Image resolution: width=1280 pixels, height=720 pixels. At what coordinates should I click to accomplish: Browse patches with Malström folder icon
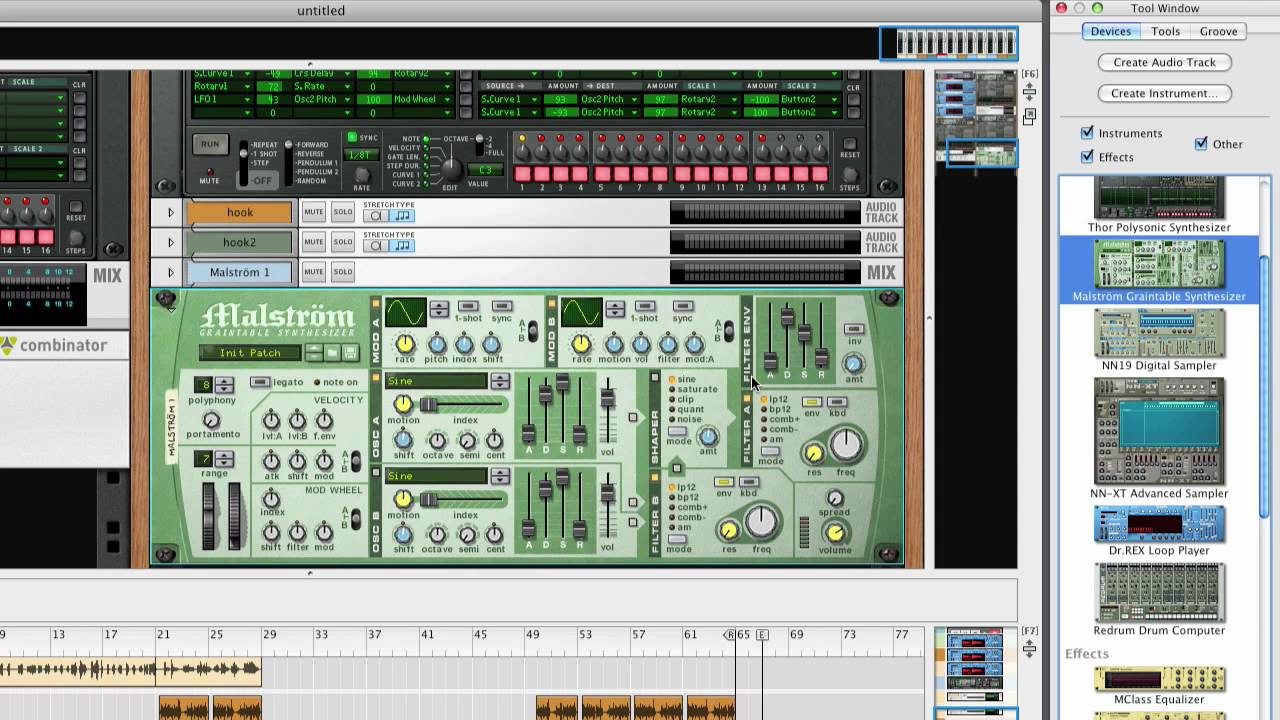pos(332,353)
